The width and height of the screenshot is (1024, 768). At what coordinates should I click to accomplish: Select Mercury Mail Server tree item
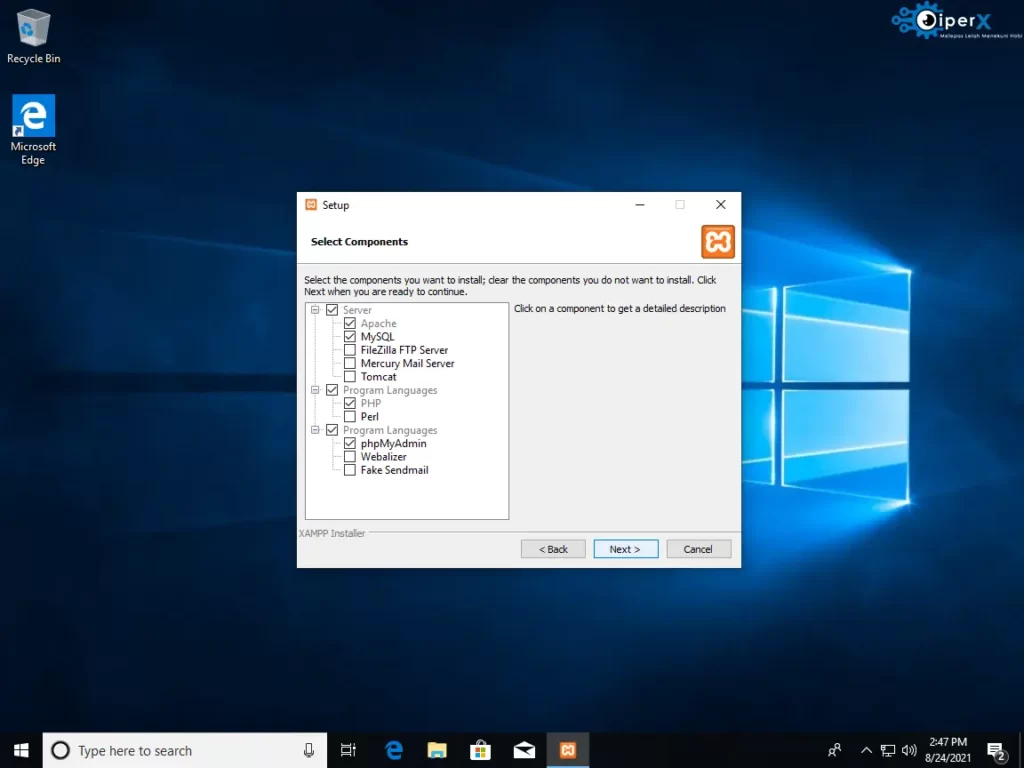tap(407, 364)
